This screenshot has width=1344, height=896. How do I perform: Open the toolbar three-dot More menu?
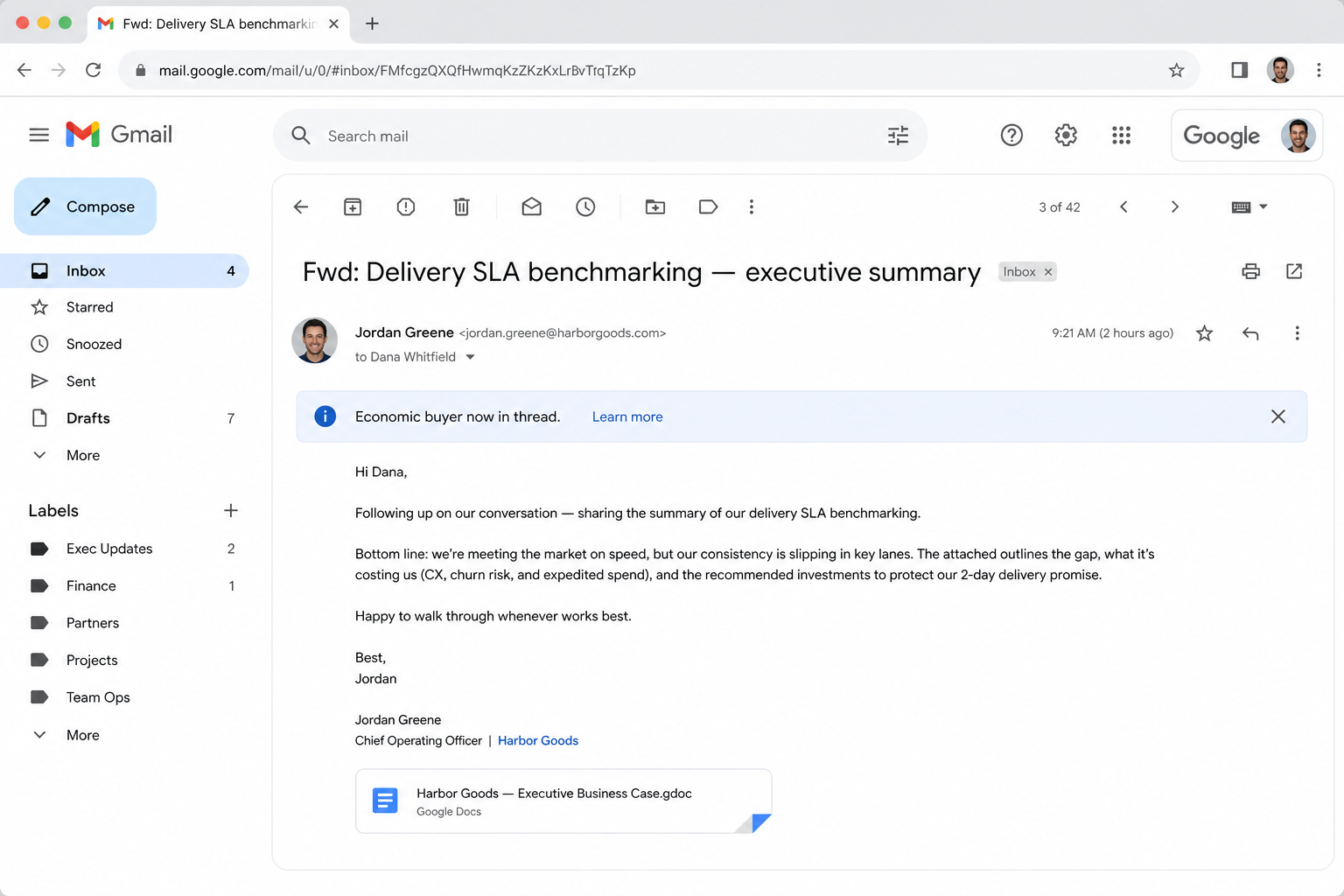(752, 207)
